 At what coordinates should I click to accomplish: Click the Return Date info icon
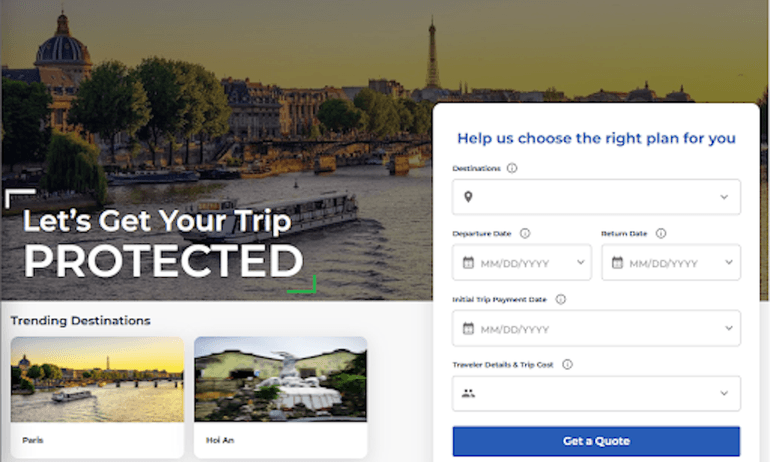(661, 233)
